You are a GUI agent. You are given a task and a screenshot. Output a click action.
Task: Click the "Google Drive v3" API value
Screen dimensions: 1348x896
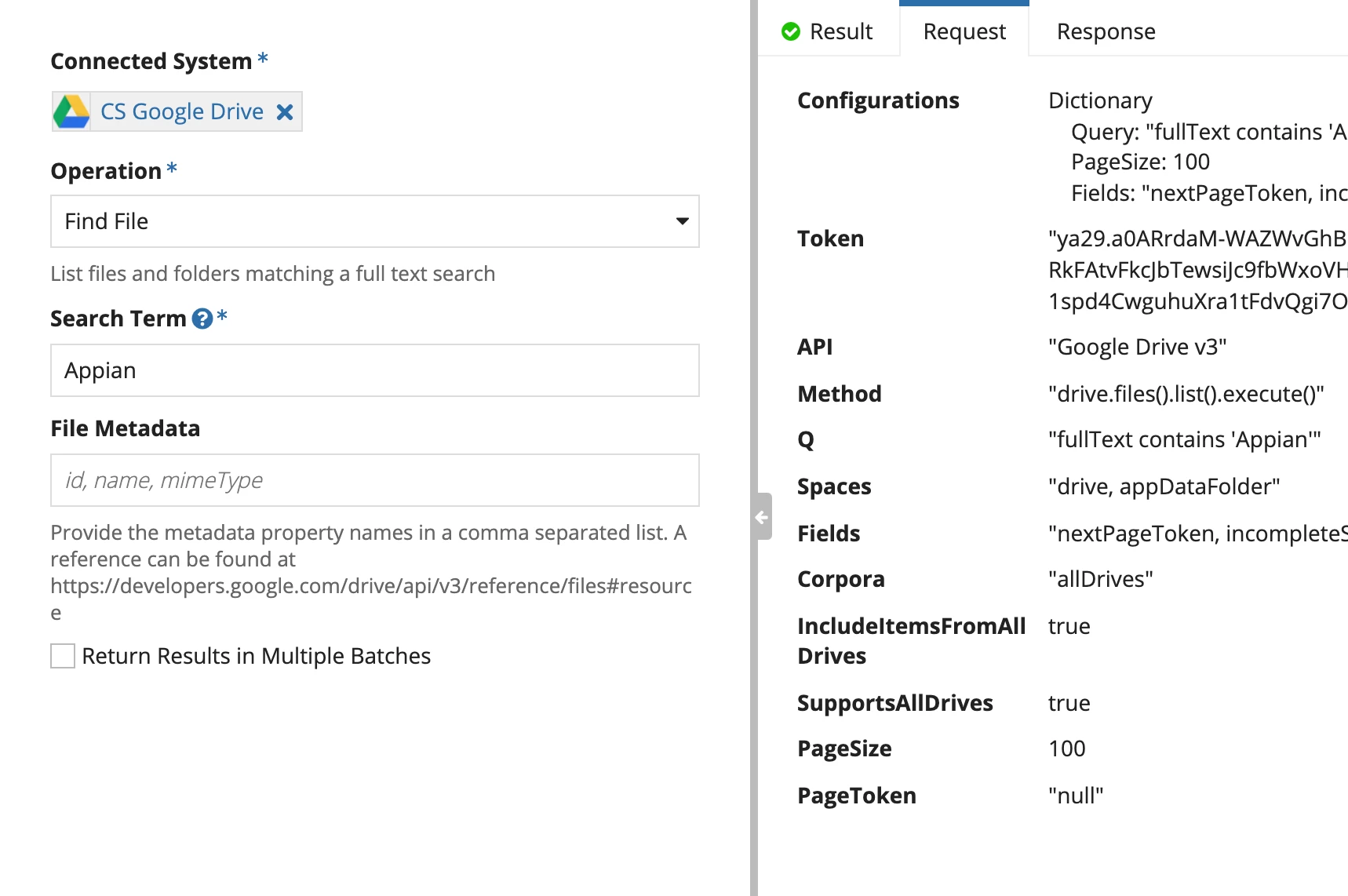click(x=1137, y=347)
